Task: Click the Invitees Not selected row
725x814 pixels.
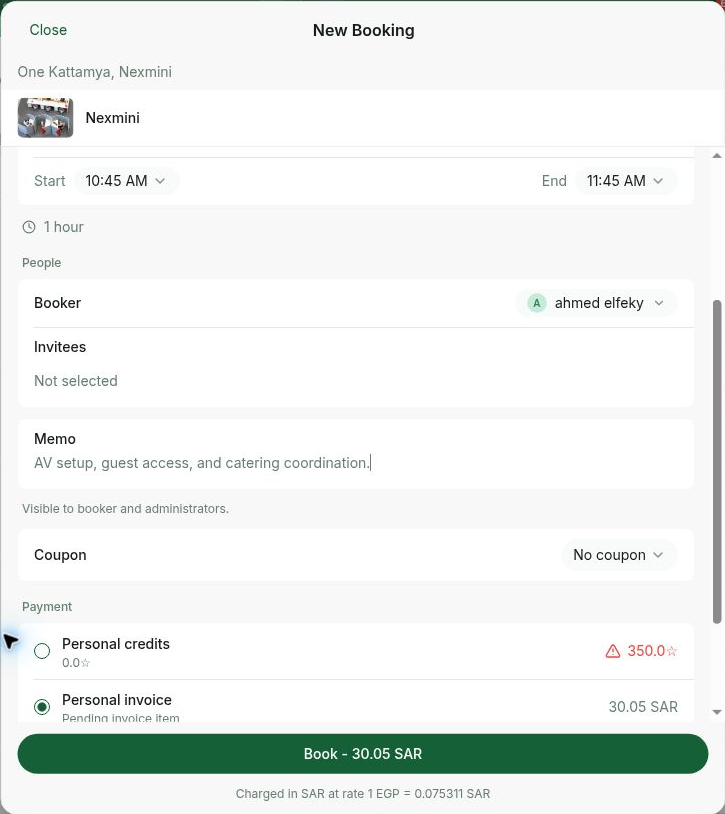Action: (356, 368)
